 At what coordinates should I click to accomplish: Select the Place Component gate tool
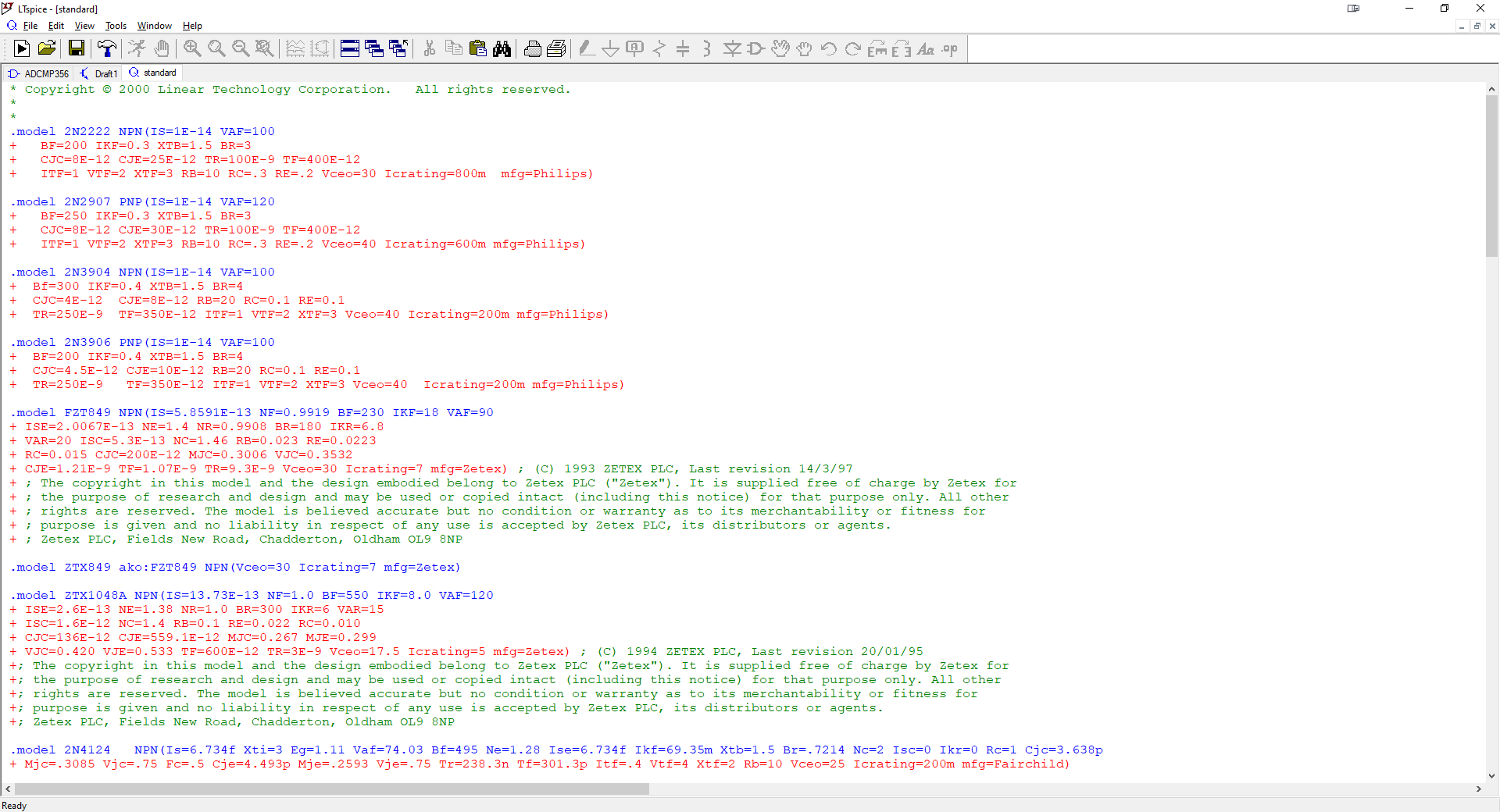(755, 48)
